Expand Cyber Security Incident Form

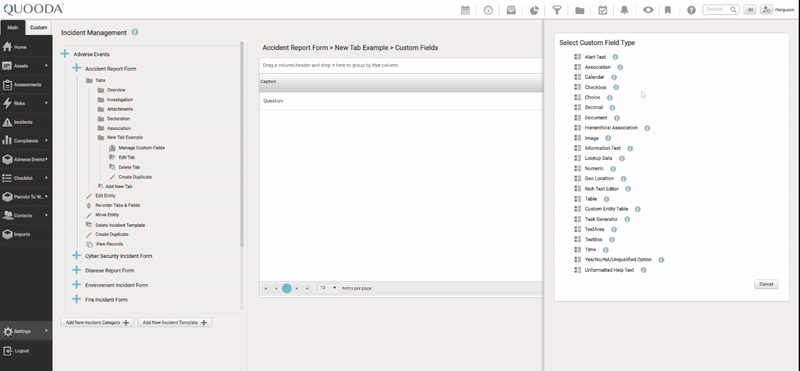[77, 256]
